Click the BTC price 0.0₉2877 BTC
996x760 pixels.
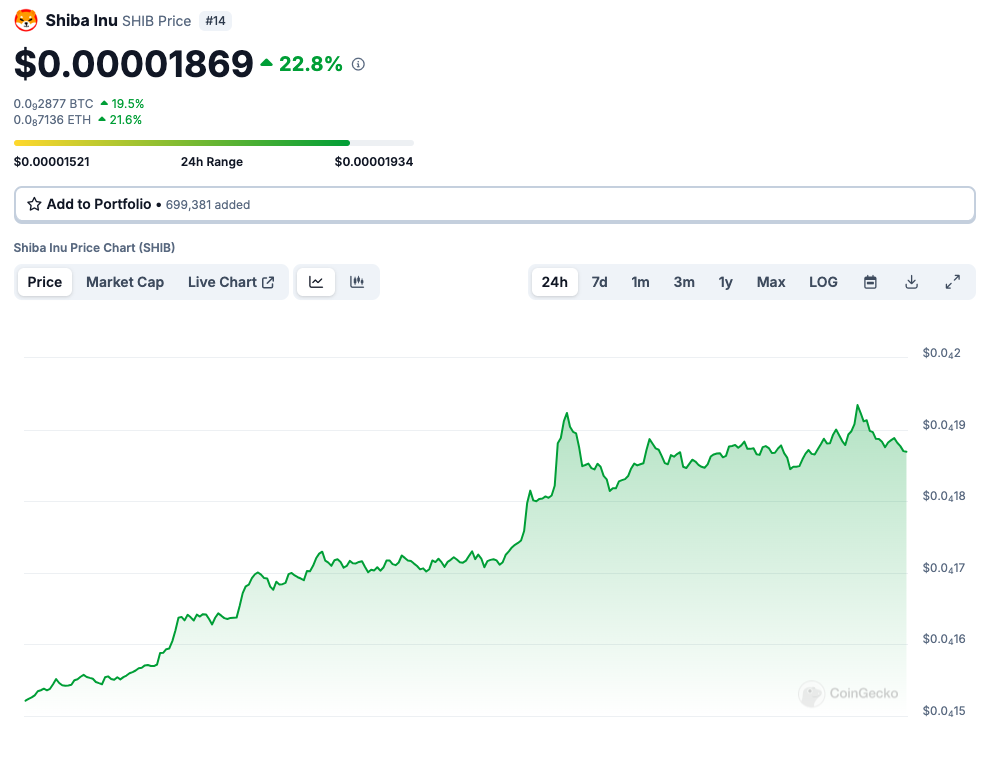[x=53, y=104]
